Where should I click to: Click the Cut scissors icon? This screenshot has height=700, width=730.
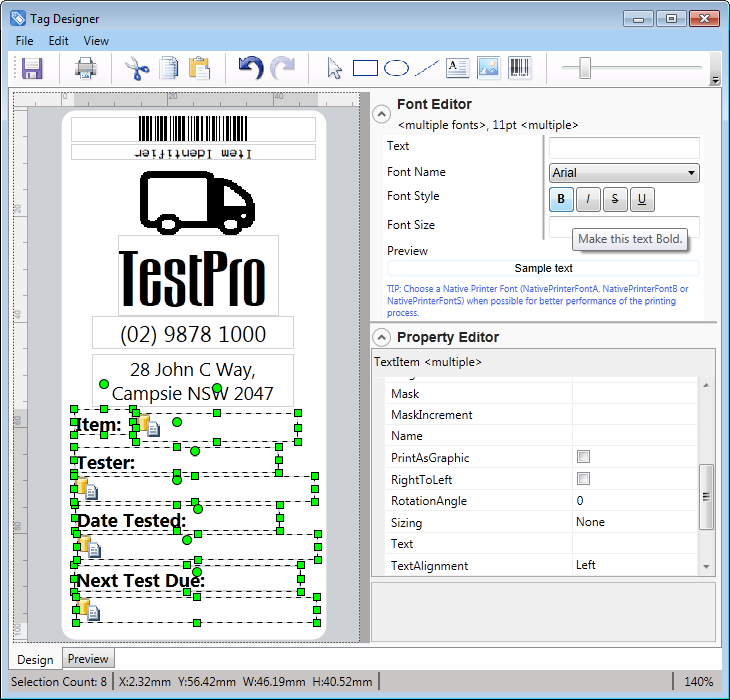(x=136, y=69)
